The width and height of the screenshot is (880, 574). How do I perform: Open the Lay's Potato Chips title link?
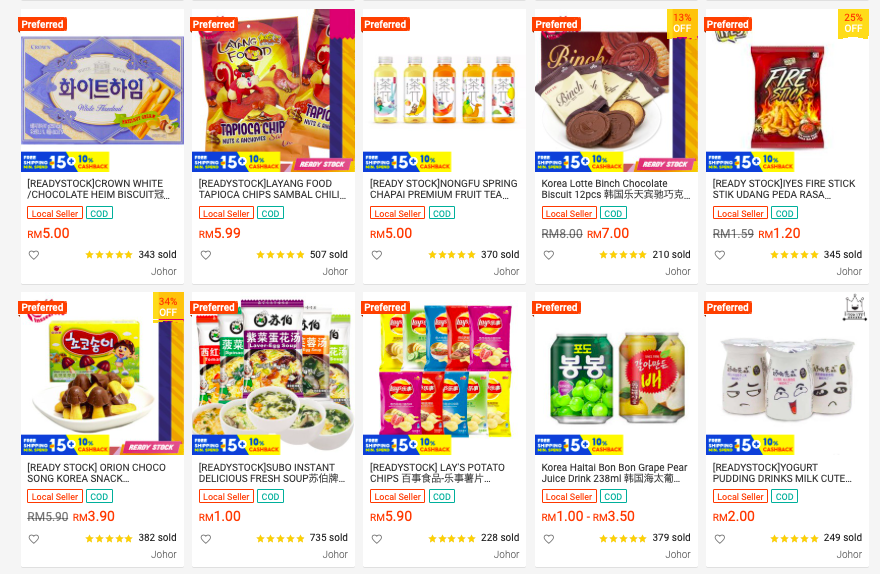(x=438, y=472)
